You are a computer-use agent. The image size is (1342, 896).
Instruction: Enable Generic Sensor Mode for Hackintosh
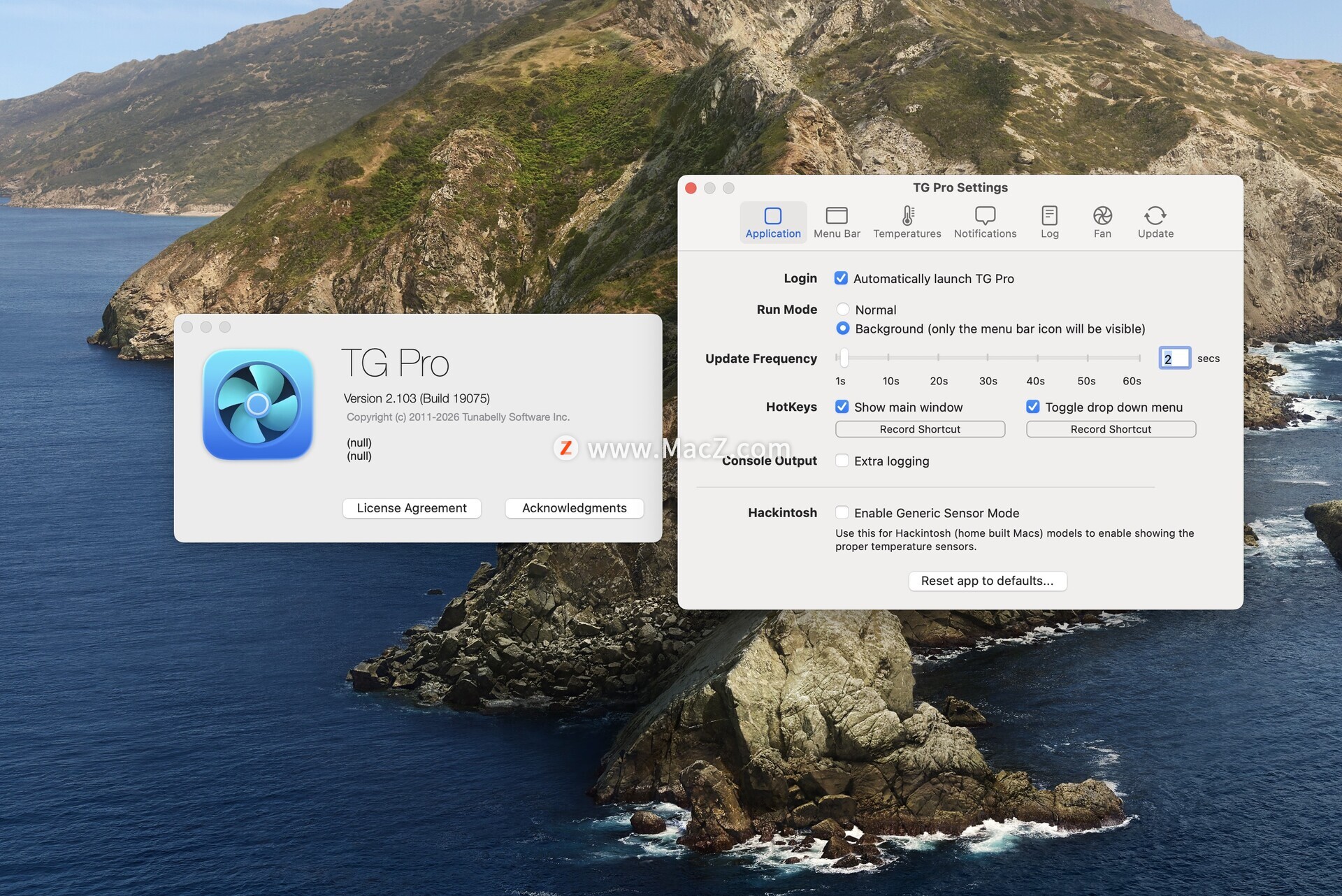[x=842, y=512]
